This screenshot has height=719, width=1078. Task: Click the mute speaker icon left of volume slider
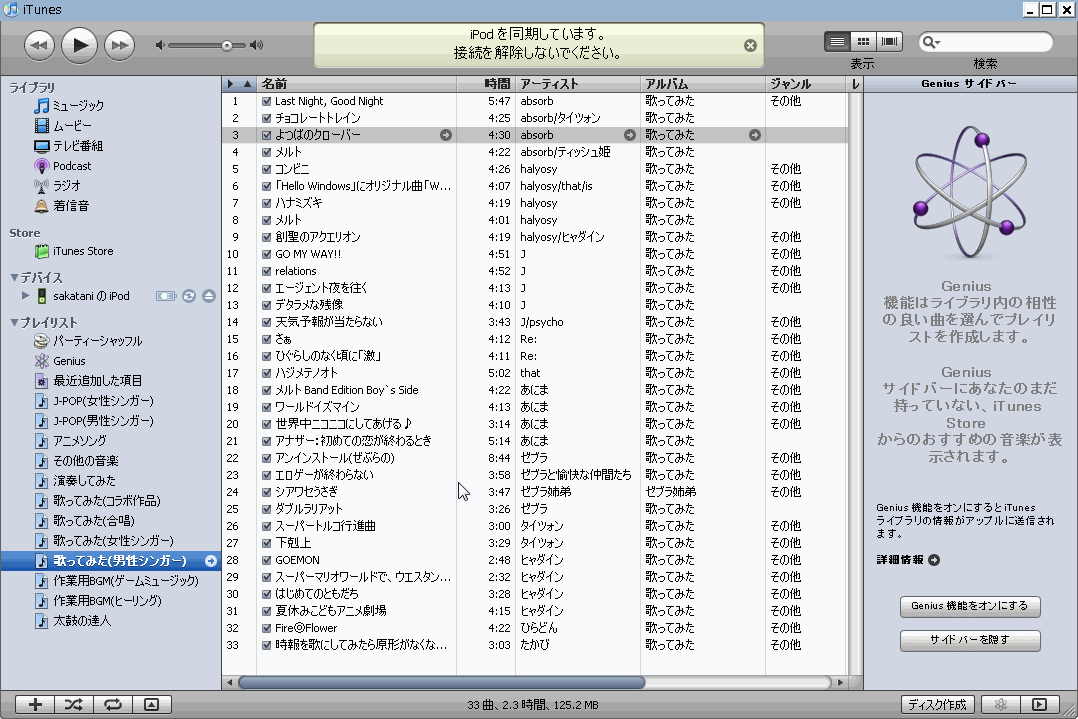(x=160, y=45)
